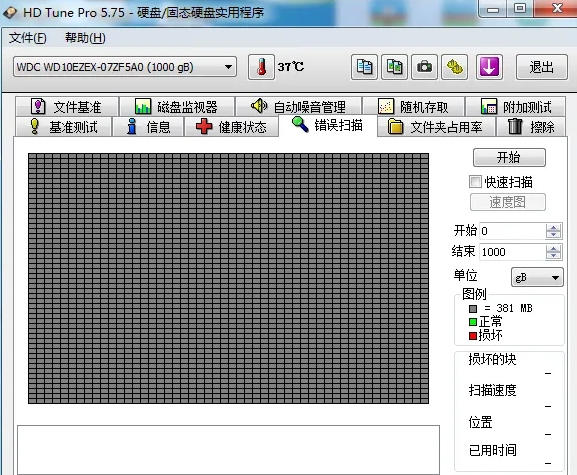Copy results using the copy text icon

(x=364, y=67)
